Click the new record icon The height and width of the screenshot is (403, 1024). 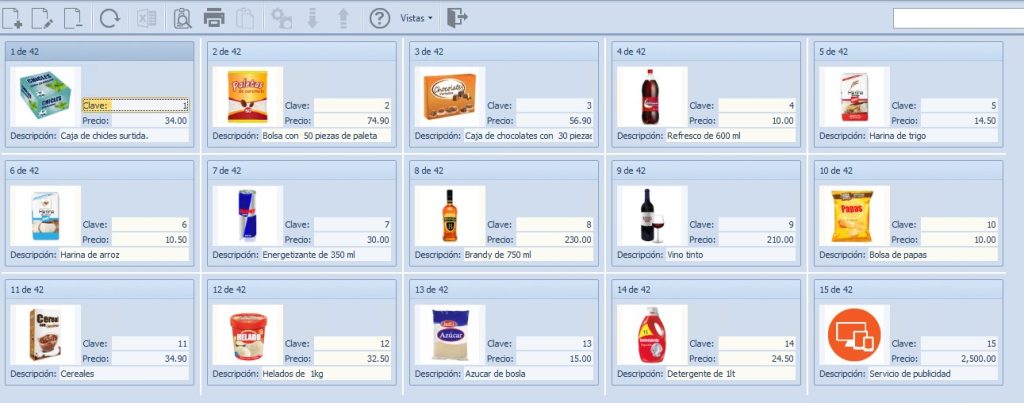pos(12,18)
